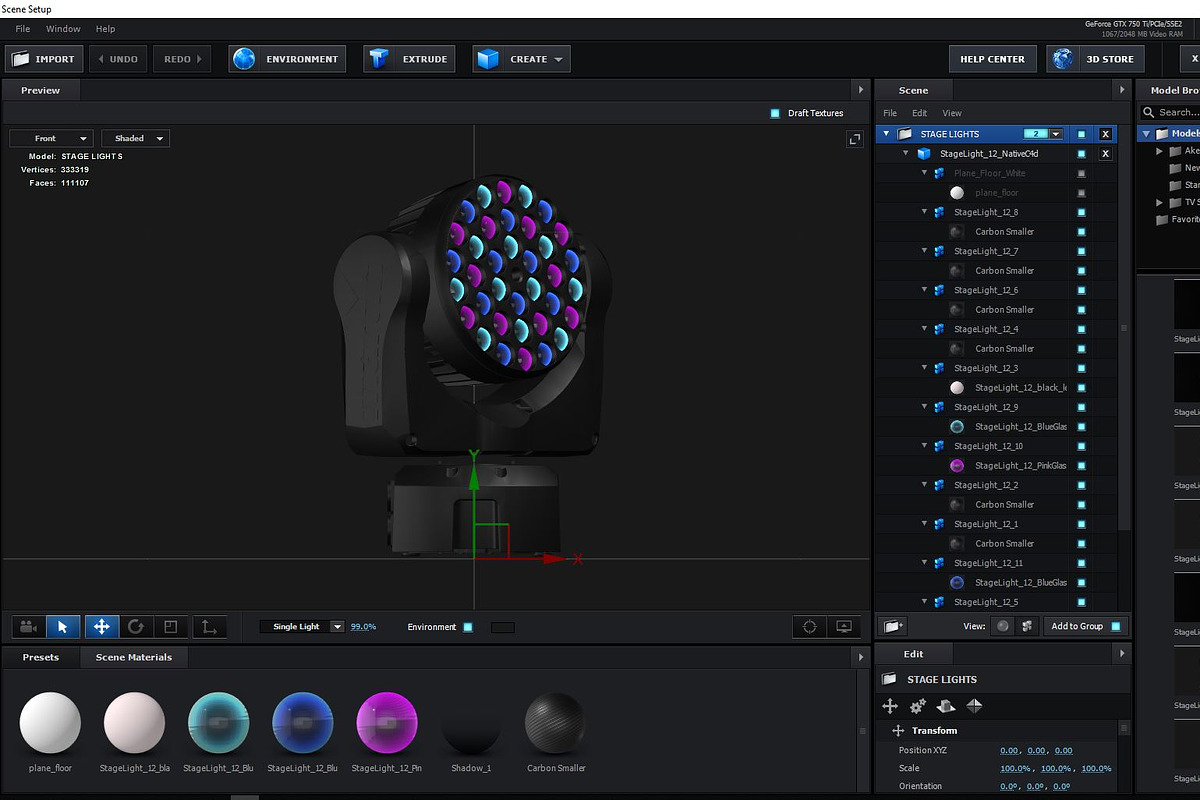This screenshot has height=800, width=1200.
Task: Select the plane_floor material sphere
Action: (x=50, y=722)
